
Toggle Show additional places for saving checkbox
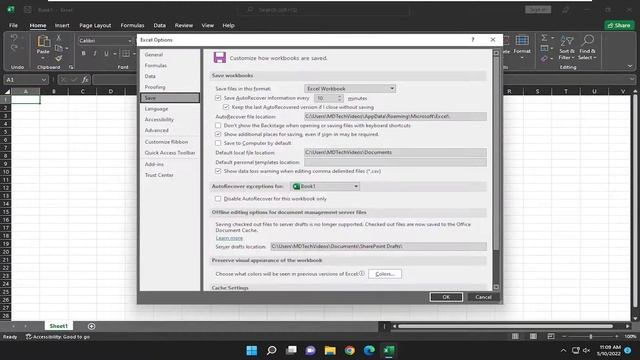pos(218,134)
